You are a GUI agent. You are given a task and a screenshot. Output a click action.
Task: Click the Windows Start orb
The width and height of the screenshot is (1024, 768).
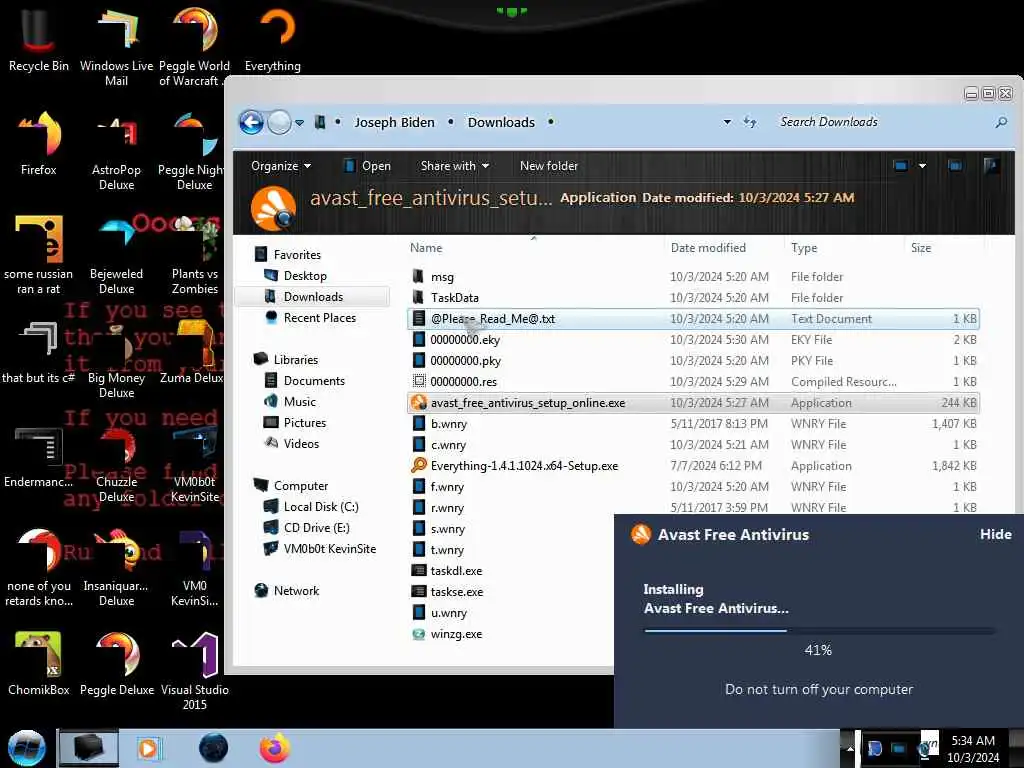pos(27,748)
